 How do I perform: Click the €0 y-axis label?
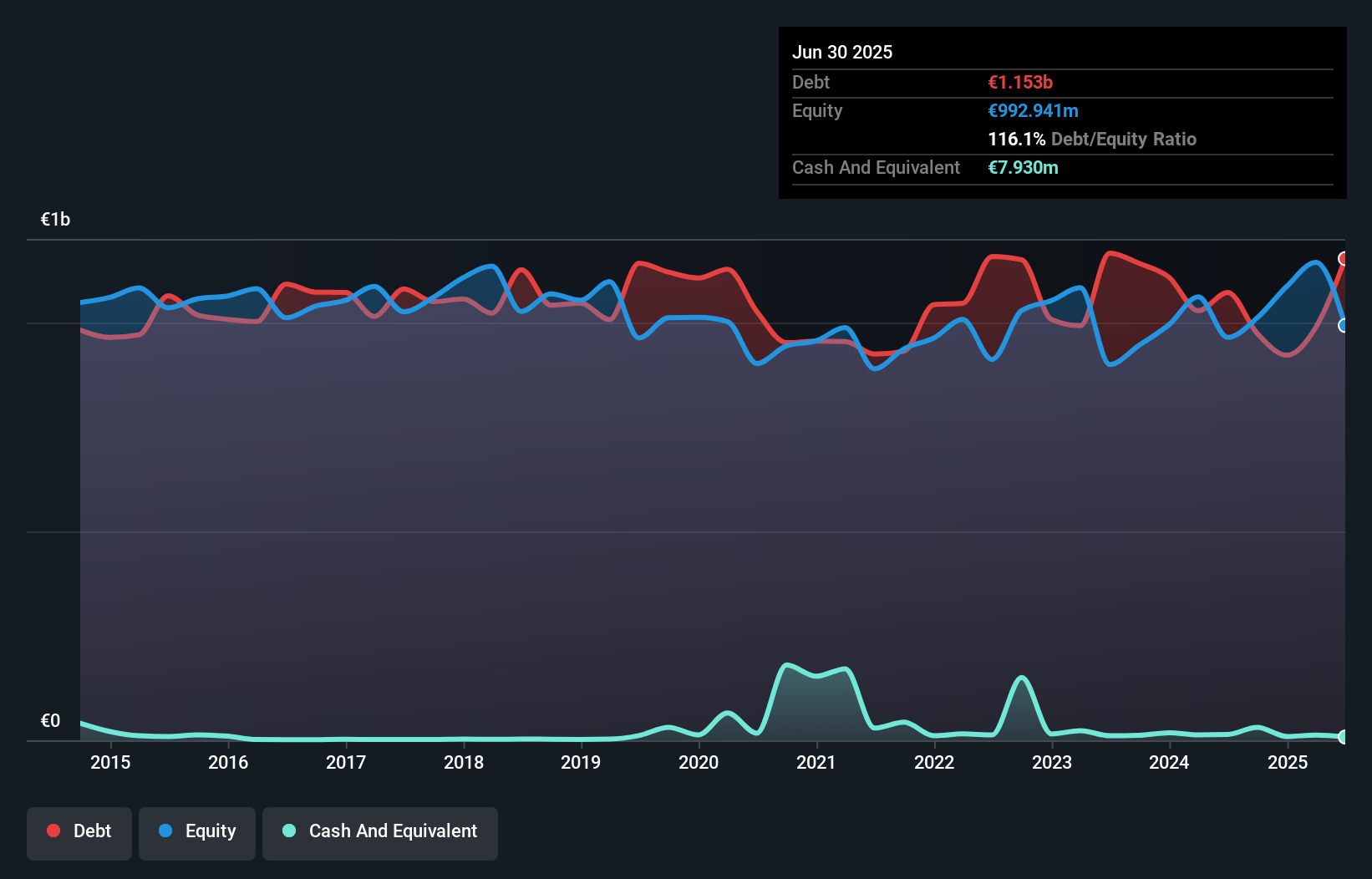(x=51, y=721)
